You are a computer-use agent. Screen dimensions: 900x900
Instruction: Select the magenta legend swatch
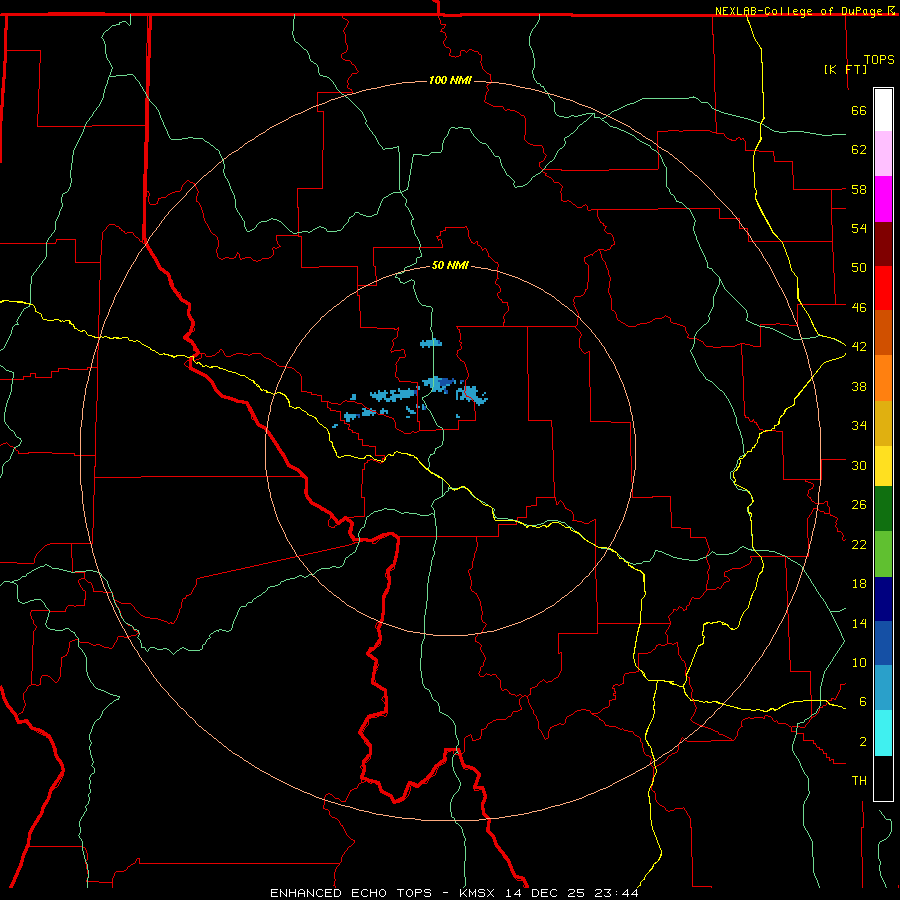(x=883, y=199)
